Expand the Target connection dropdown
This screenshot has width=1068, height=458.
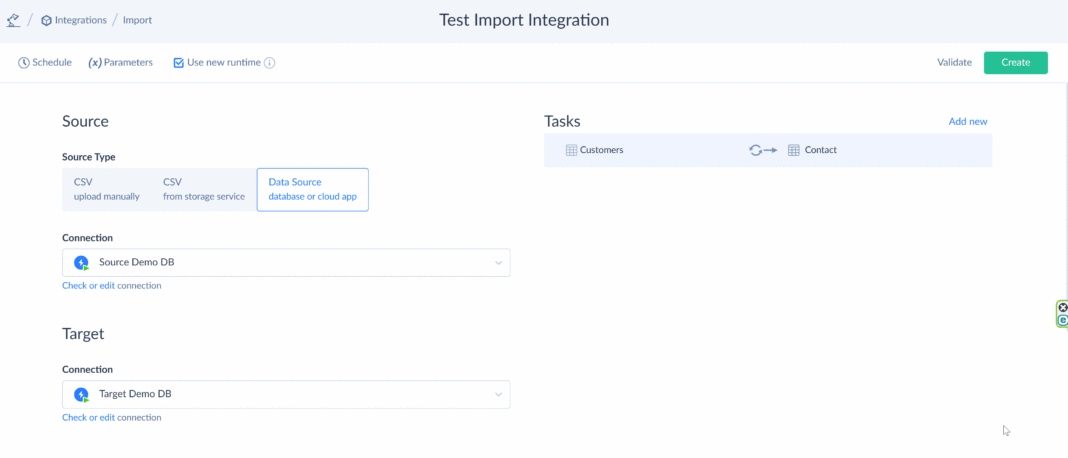pyautogui.click(x=498, y=395)
